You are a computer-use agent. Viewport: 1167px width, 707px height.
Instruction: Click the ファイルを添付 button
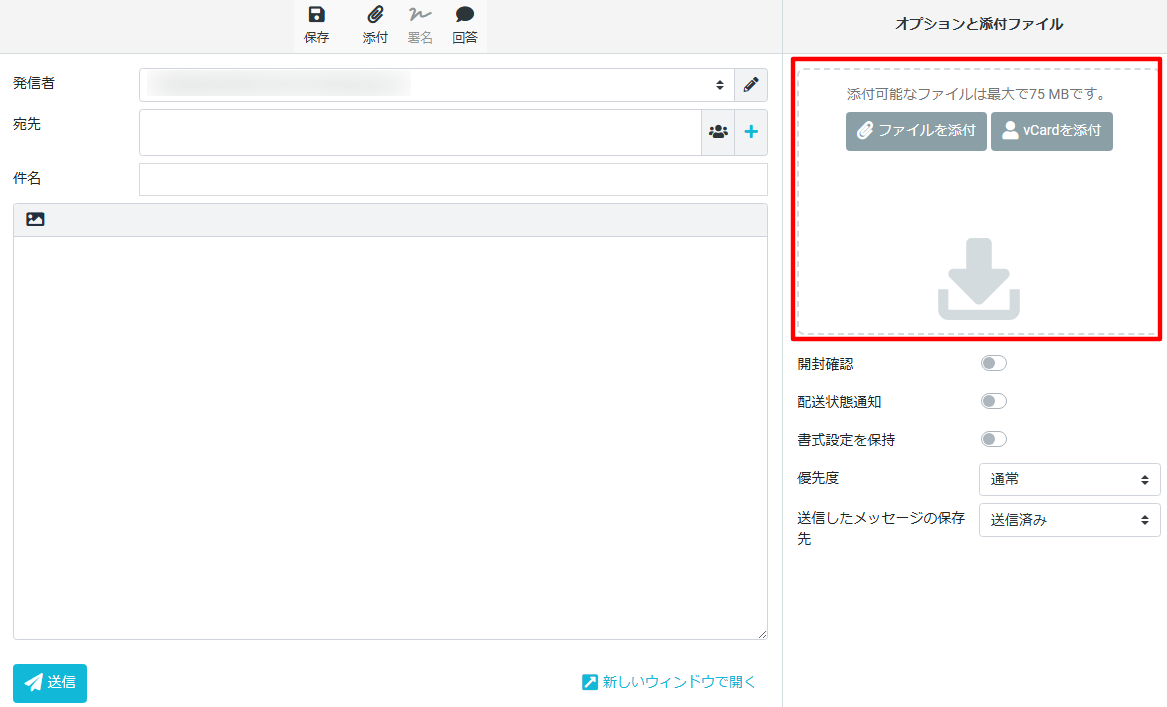point(916,131)
